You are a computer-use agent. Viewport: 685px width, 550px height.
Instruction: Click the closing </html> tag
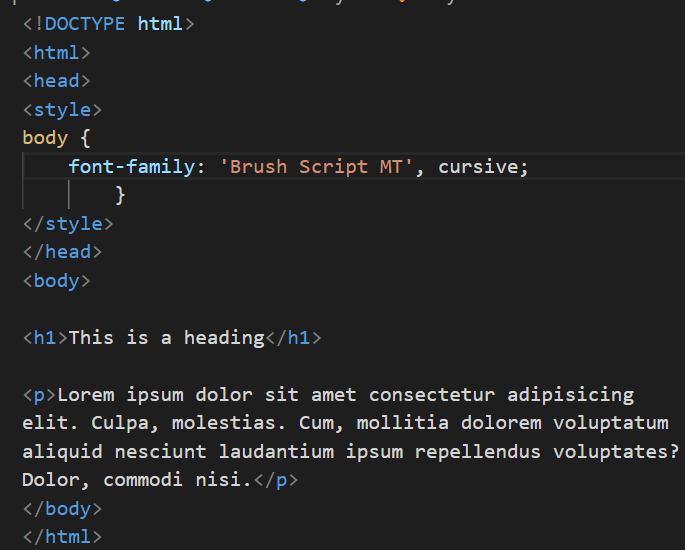(x=62, y=537)
